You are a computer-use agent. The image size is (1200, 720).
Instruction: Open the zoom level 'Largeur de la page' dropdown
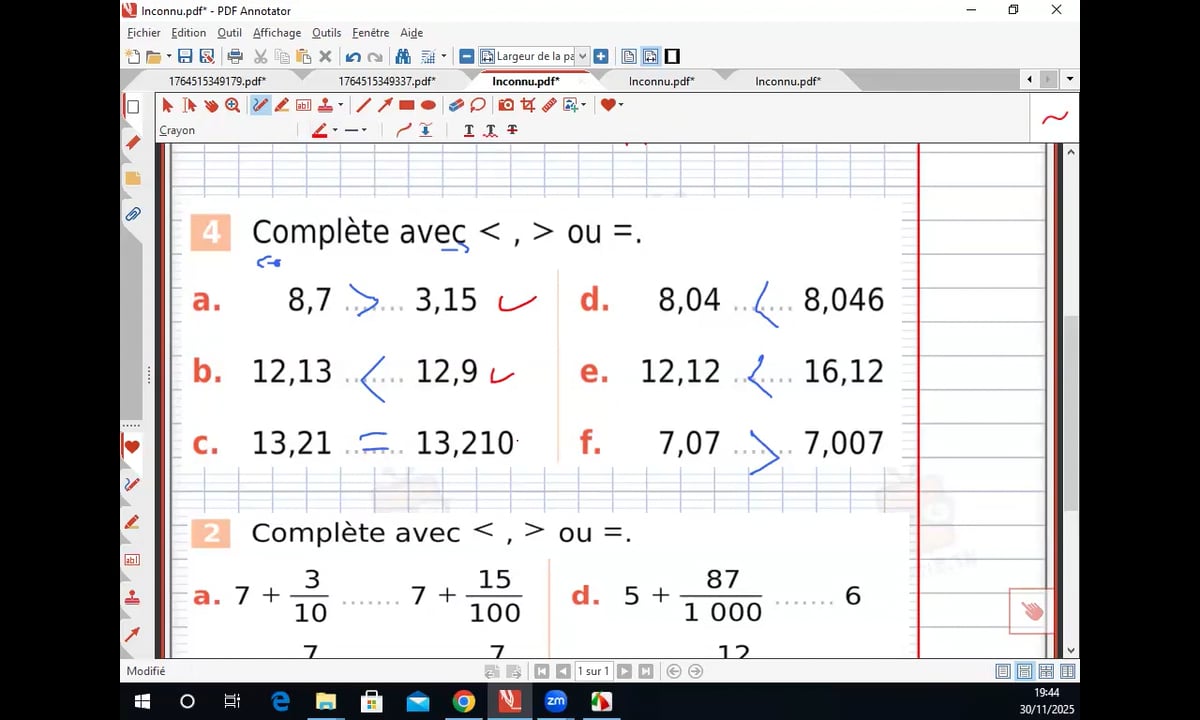tap(583, 56)
